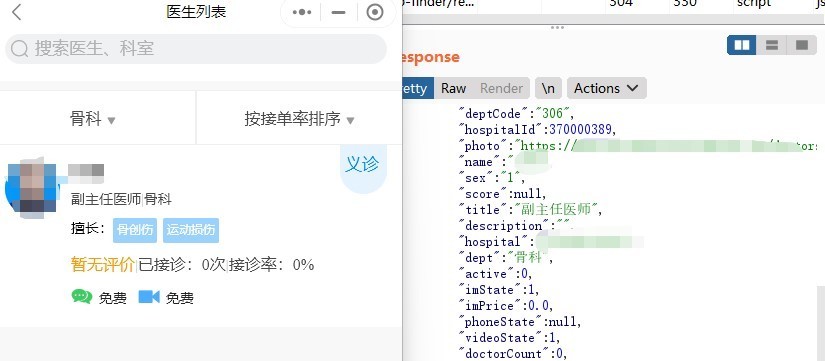Switch to the Render response tab
Viewport: 825px width, 361px height.
501,88
